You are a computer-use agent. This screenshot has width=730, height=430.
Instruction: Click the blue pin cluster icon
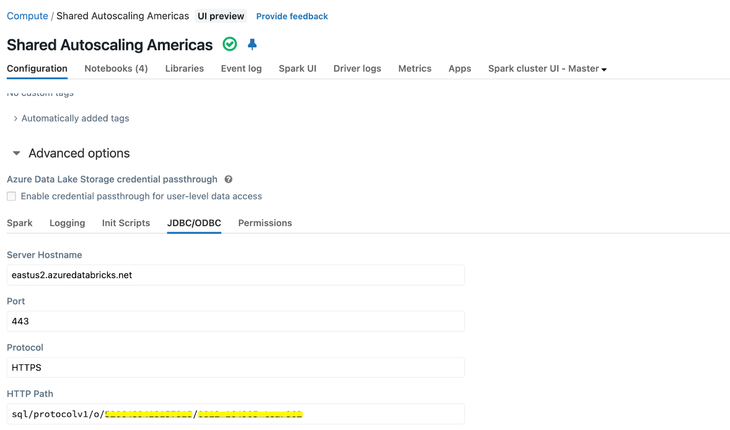(252, 44)
